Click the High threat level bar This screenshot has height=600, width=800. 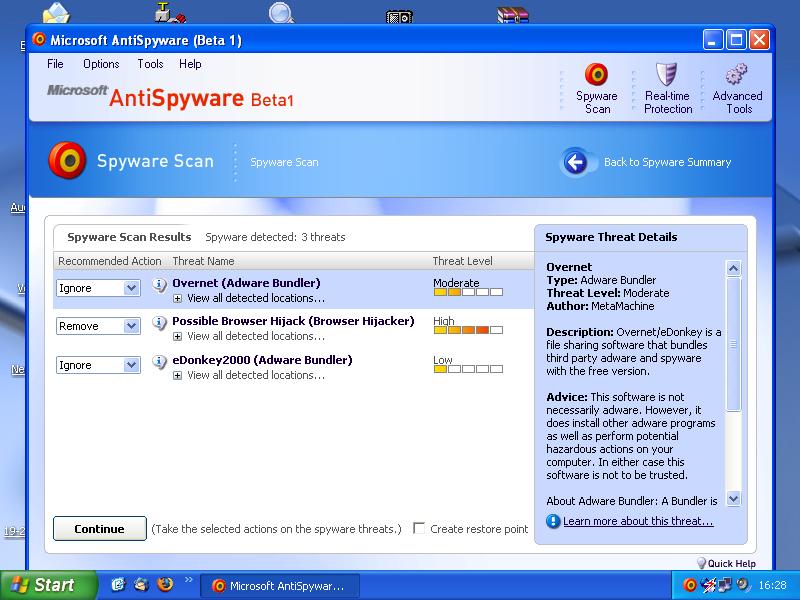coord(468,330)
